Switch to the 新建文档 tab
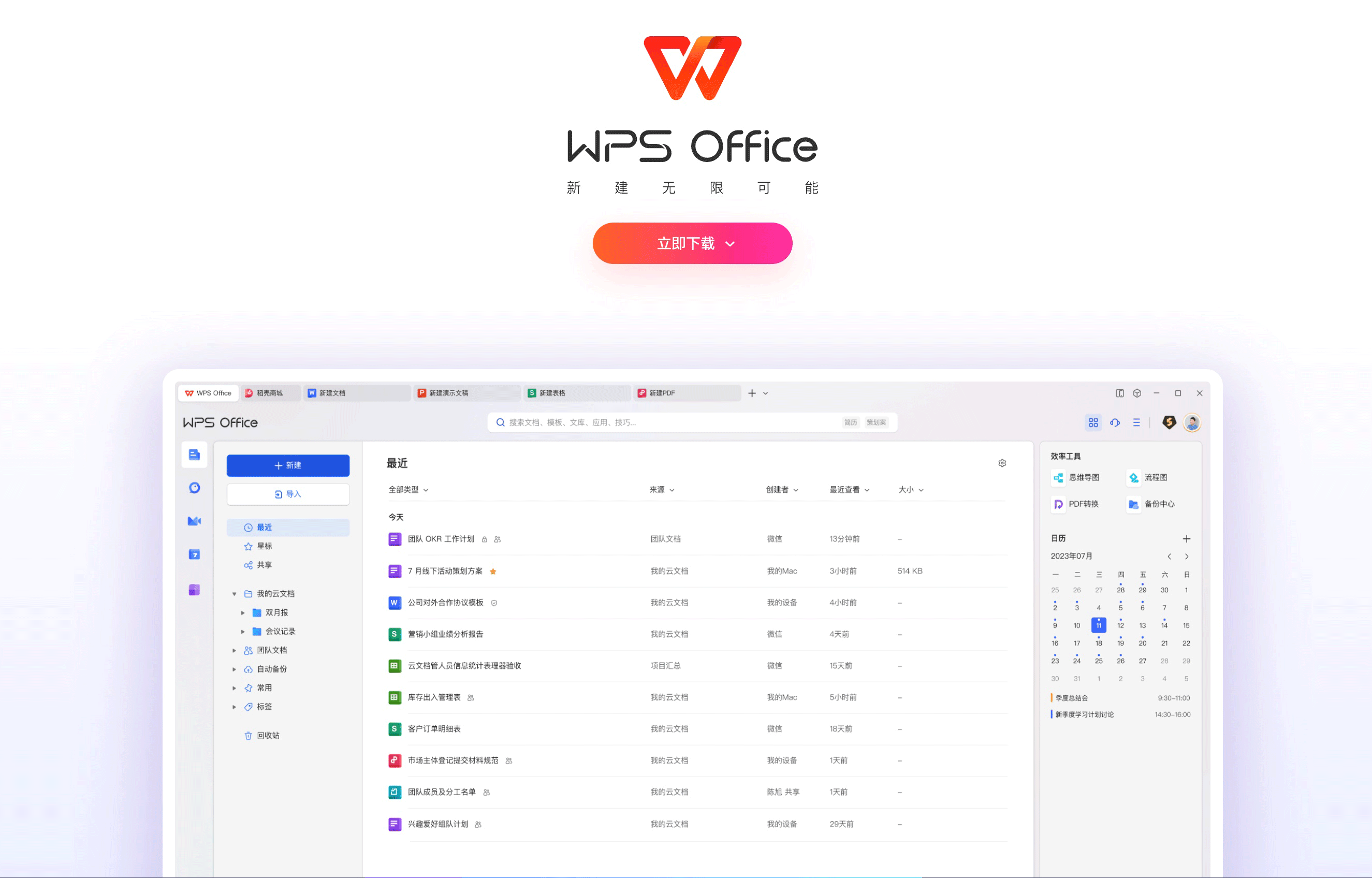 click(x=357, y=393)
